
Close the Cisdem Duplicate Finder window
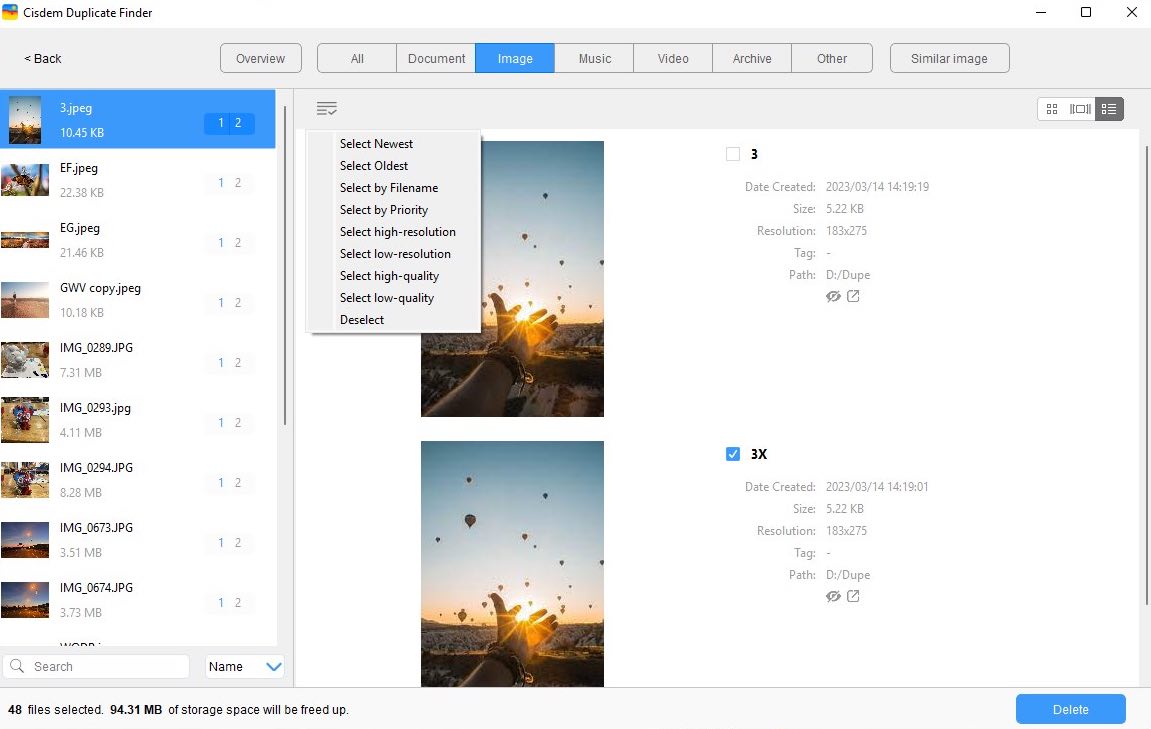click(x=1131, y=12)
